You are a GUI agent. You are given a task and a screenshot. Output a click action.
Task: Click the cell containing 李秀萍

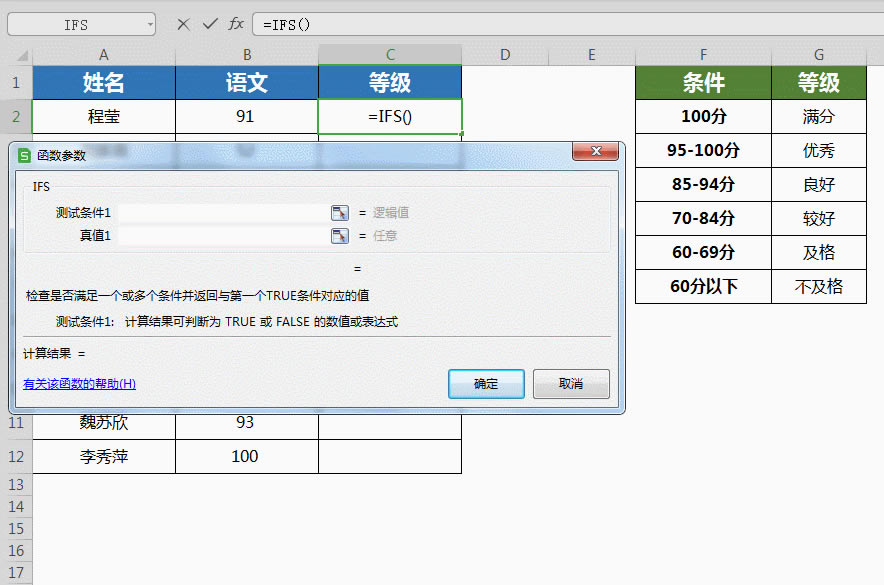[104, 457]
